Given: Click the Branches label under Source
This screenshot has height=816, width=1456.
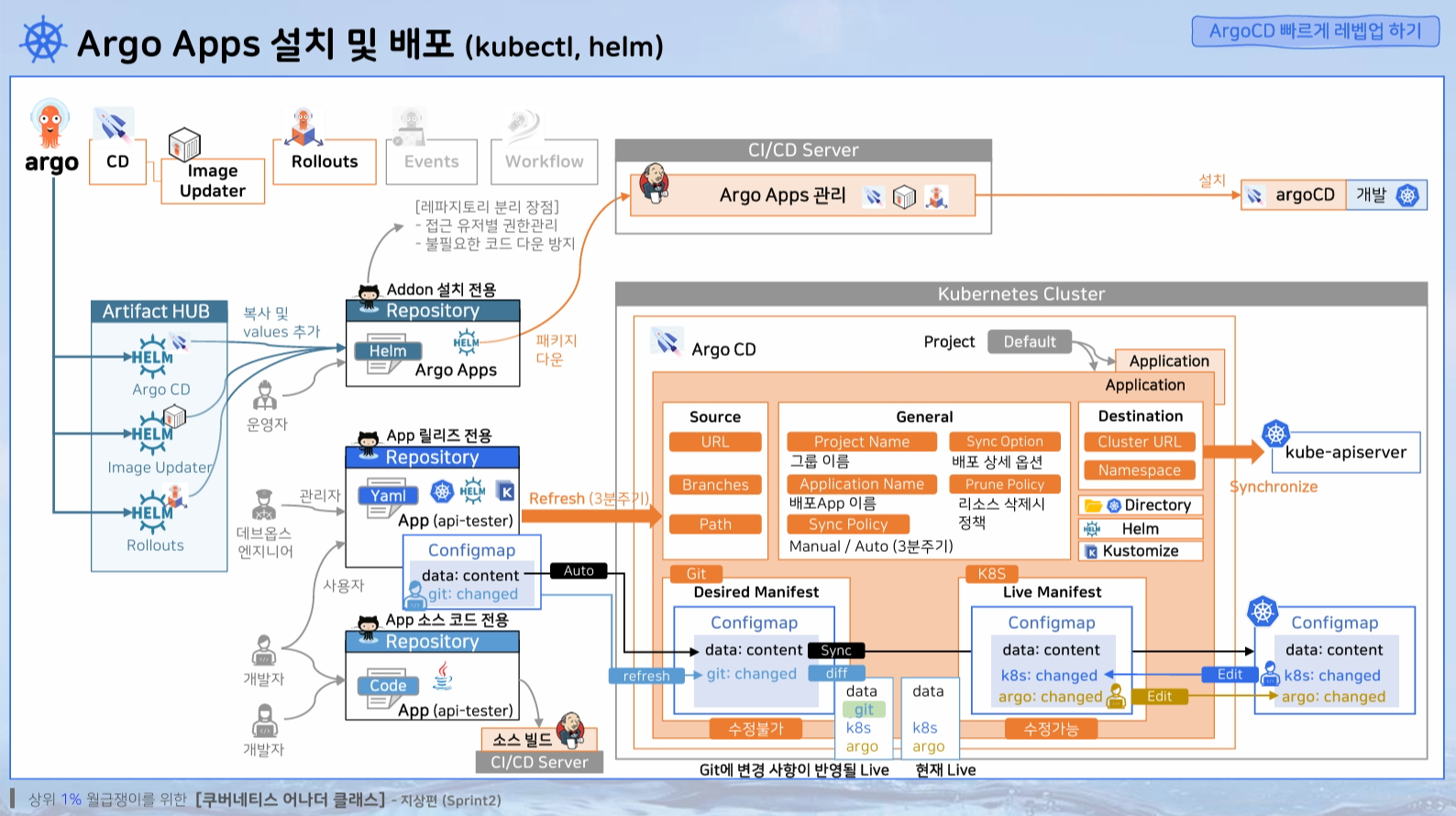Looking at the screenshot, I should [x=715, y=485].
